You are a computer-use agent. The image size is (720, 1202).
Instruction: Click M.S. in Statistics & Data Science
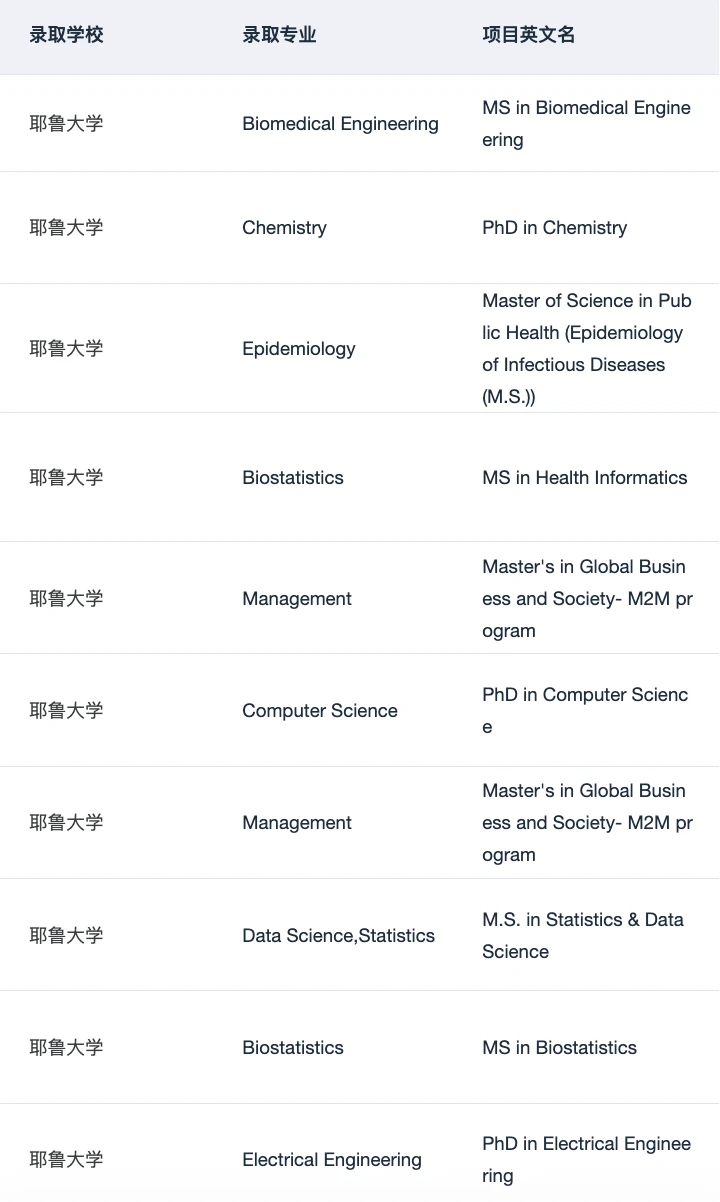pos(583,936)
